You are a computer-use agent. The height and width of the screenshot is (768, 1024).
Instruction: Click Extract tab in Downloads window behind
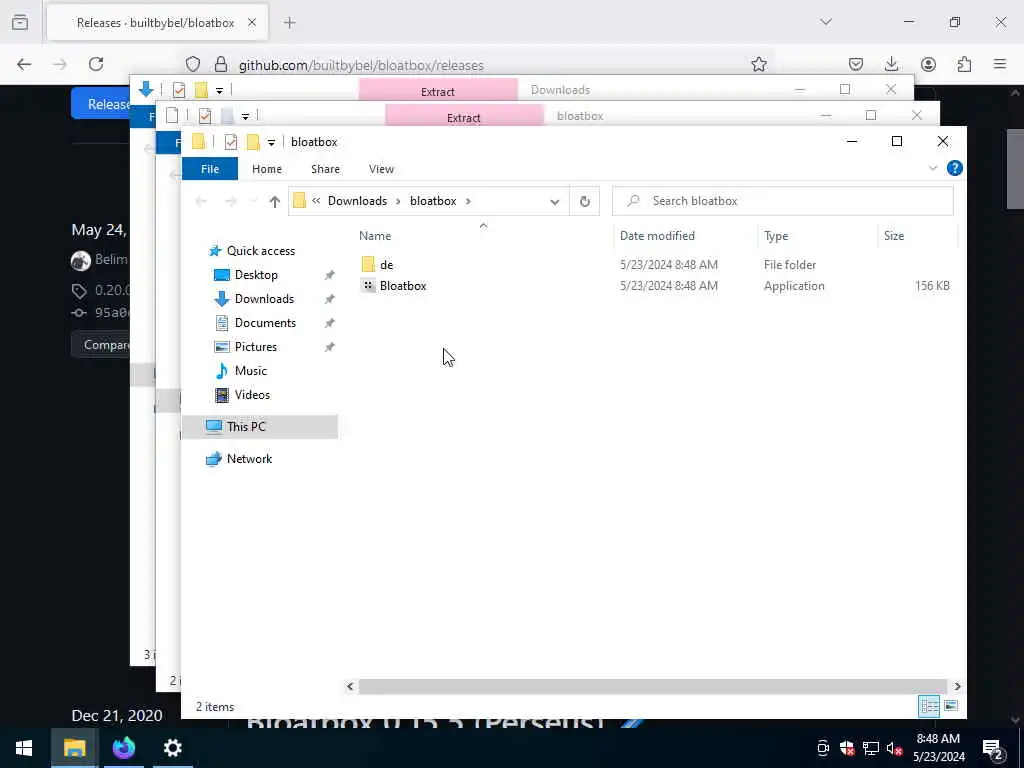click(x=438, y=91)
